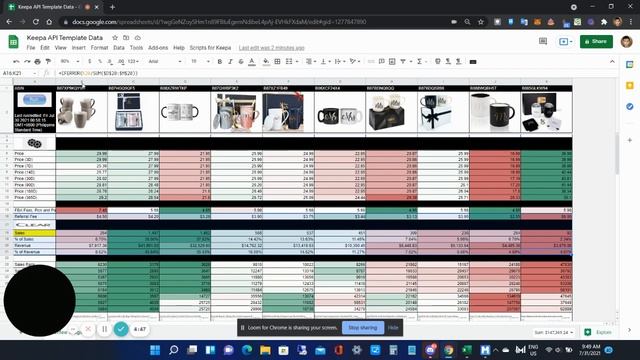Open the Tools menu

pos(136,48)
